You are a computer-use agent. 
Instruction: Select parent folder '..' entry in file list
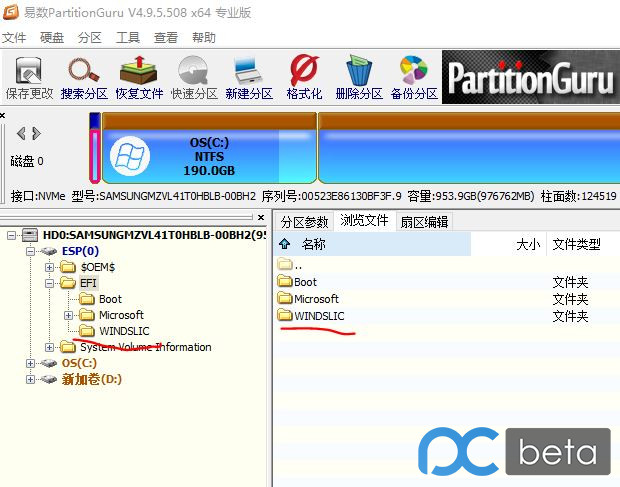pos(290,264)
